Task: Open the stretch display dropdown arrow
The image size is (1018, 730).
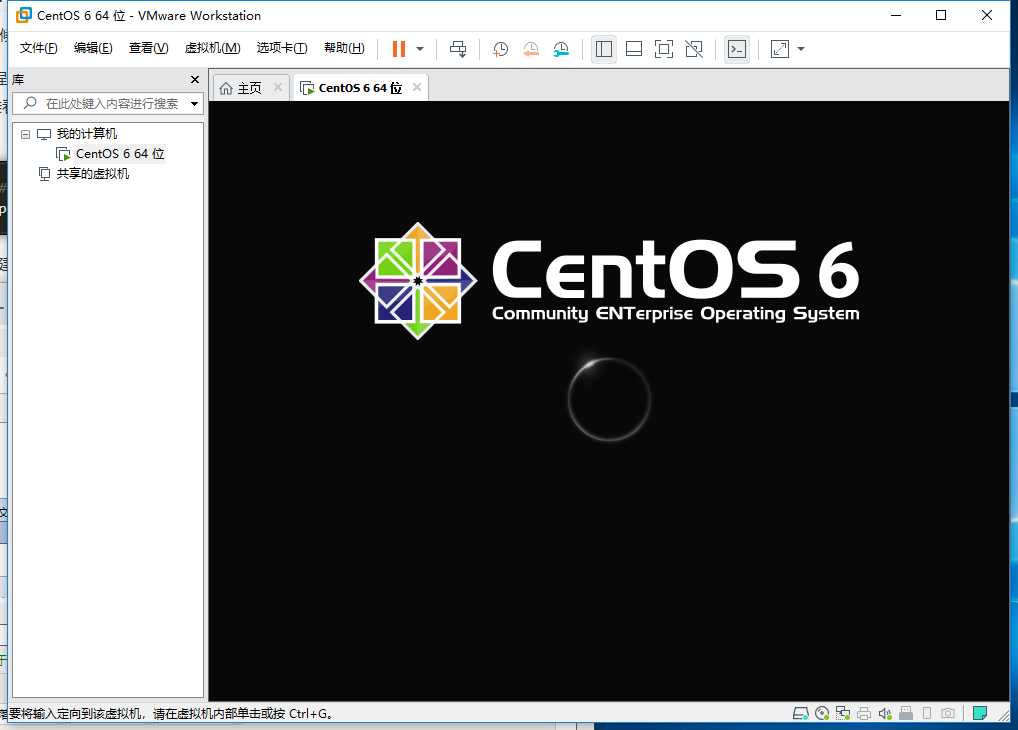Action: (x=801, y=49)
